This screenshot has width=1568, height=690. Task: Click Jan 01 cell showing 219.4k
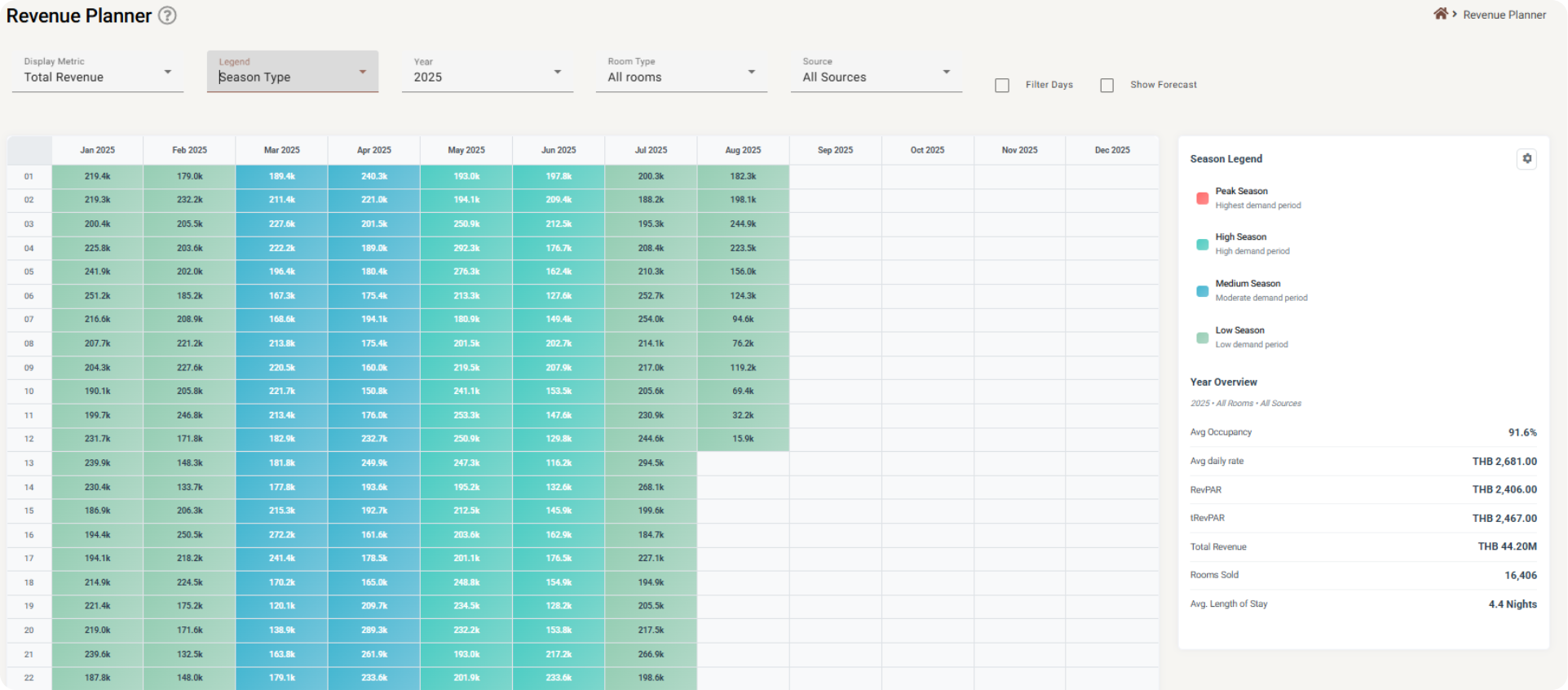click(x=97, y=176)
